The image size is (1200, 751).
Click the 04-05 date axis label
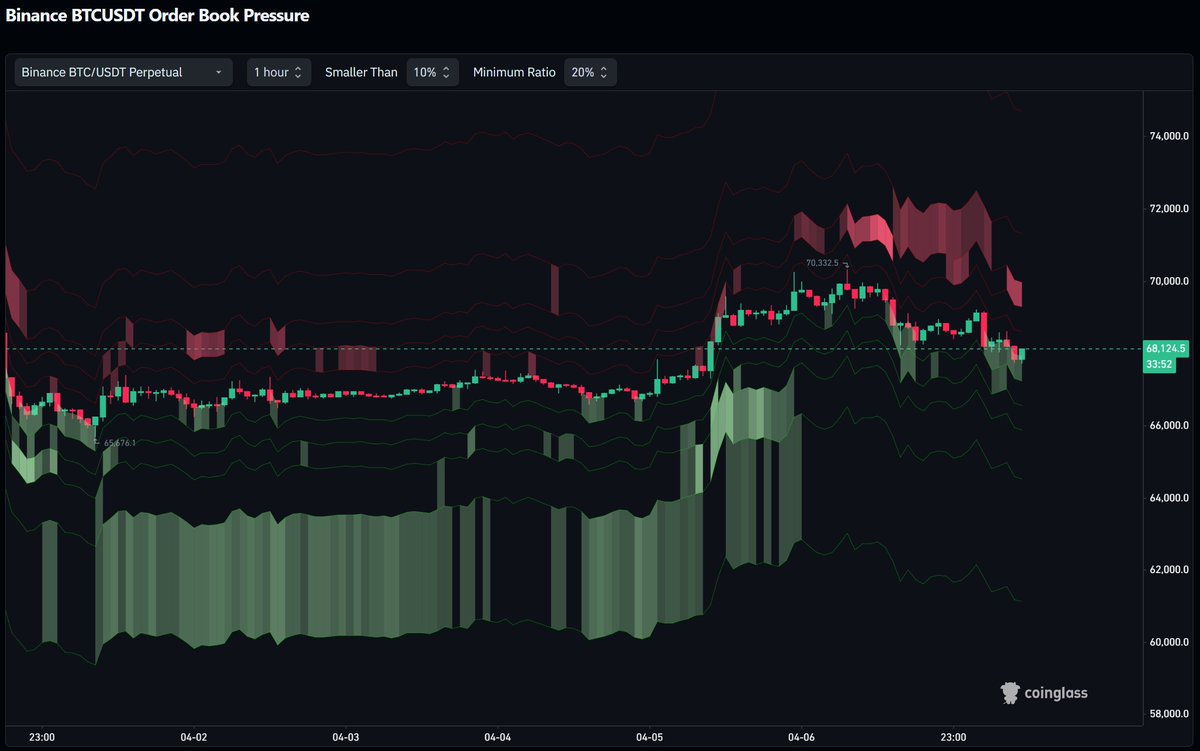649,737
